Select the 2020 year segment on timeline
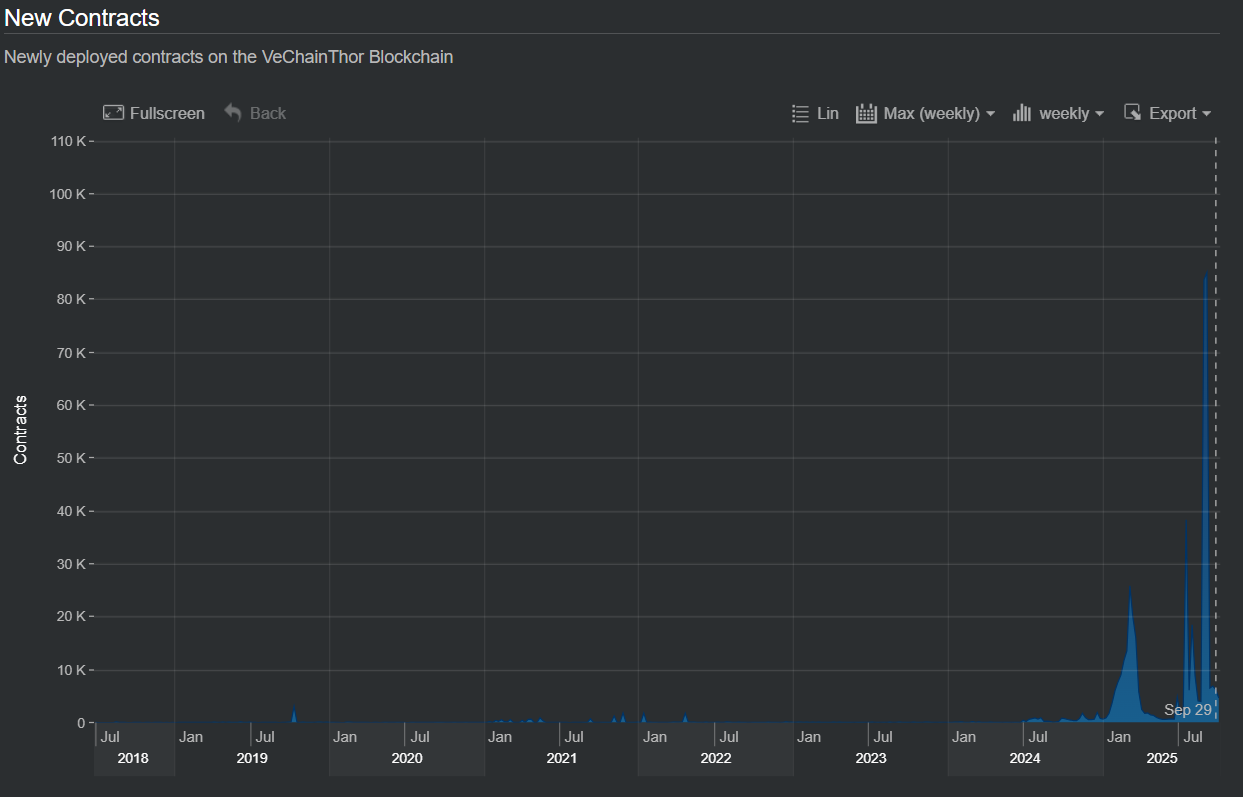Viewport: 1243px width, 797px height. pos(407,759)
